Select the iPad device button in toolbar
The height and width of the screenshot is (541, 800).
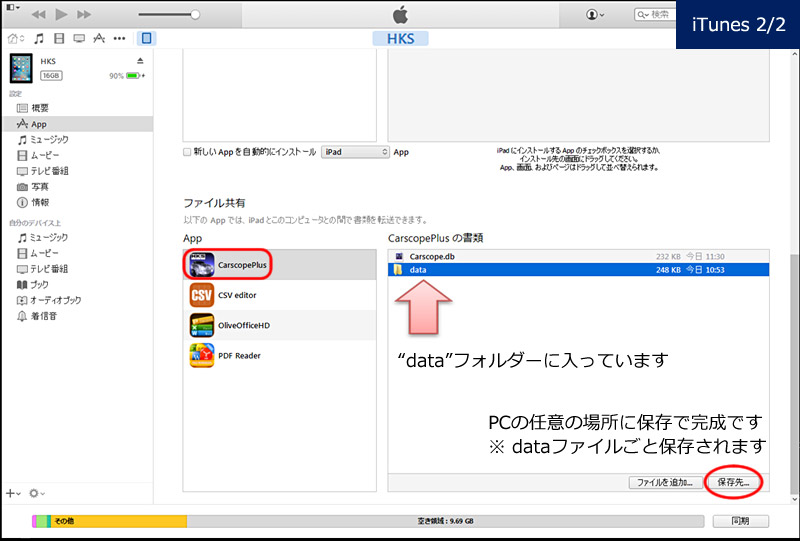point(146,38)
